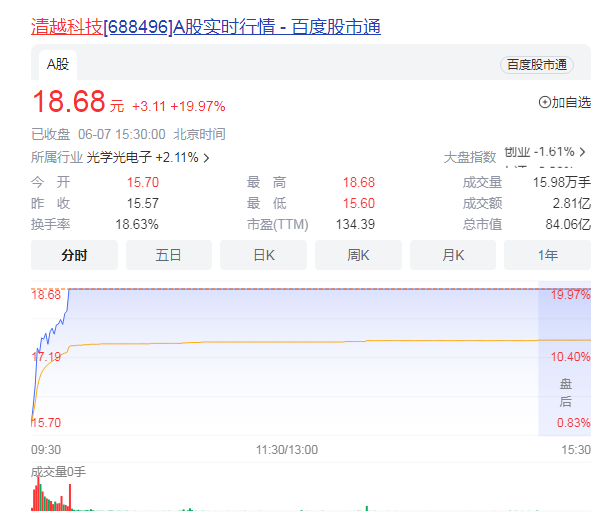
Task: Show the 日K candlestick view
Action: click(x=263, y=255)
